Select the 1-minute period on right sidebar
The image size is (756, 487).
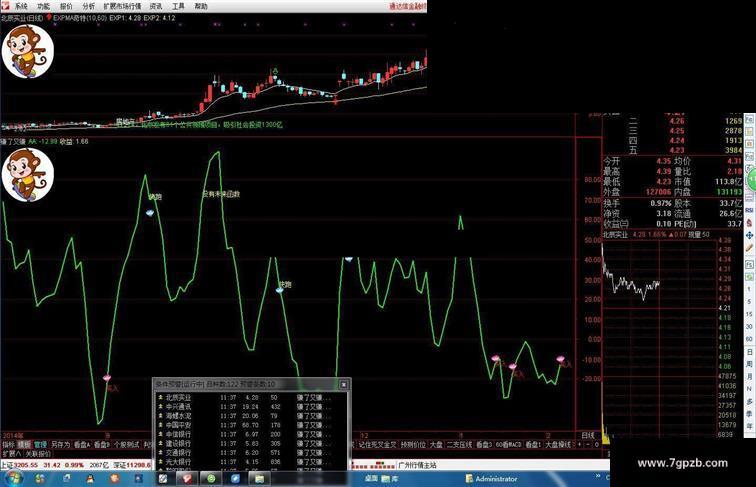point(749,289)
